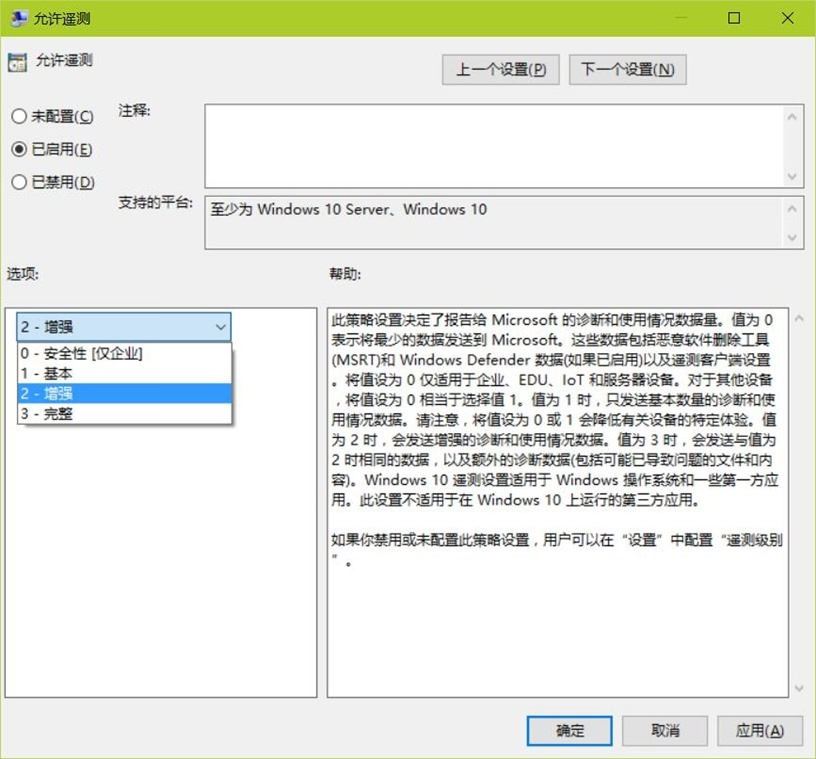Image resolution: width=816 pixels, height=759 pixels.
Task: Click the help description text area
Action: click(x=558, y=502)
